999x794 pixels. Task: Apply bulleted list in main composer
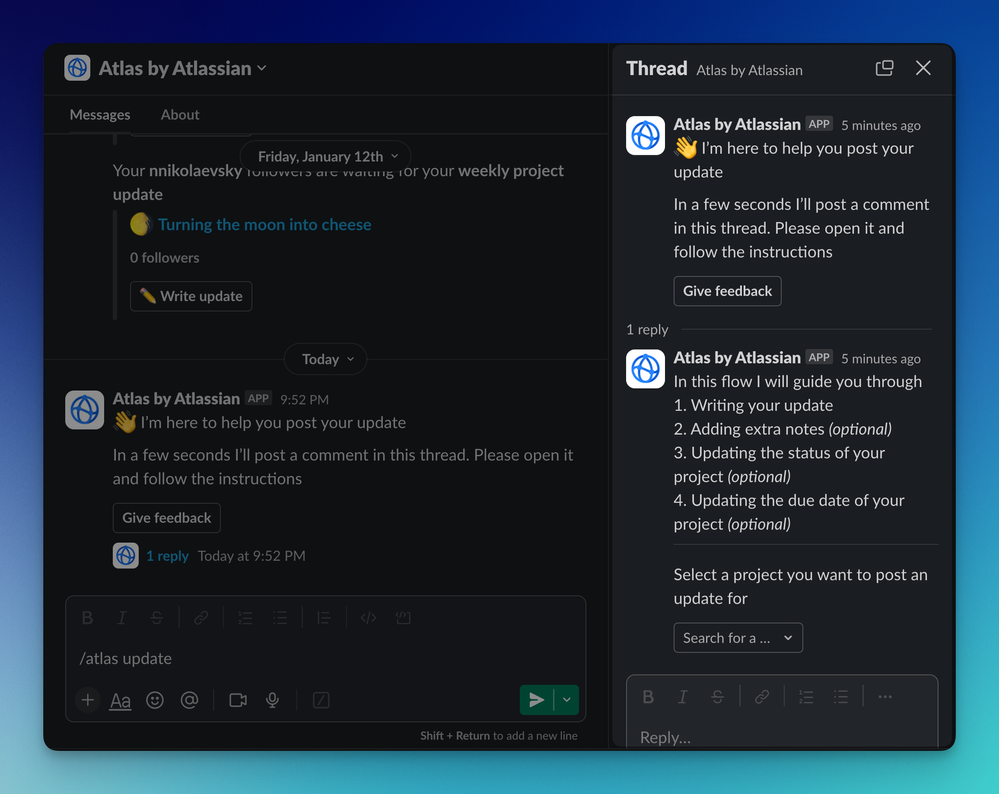tap(280, 617)
